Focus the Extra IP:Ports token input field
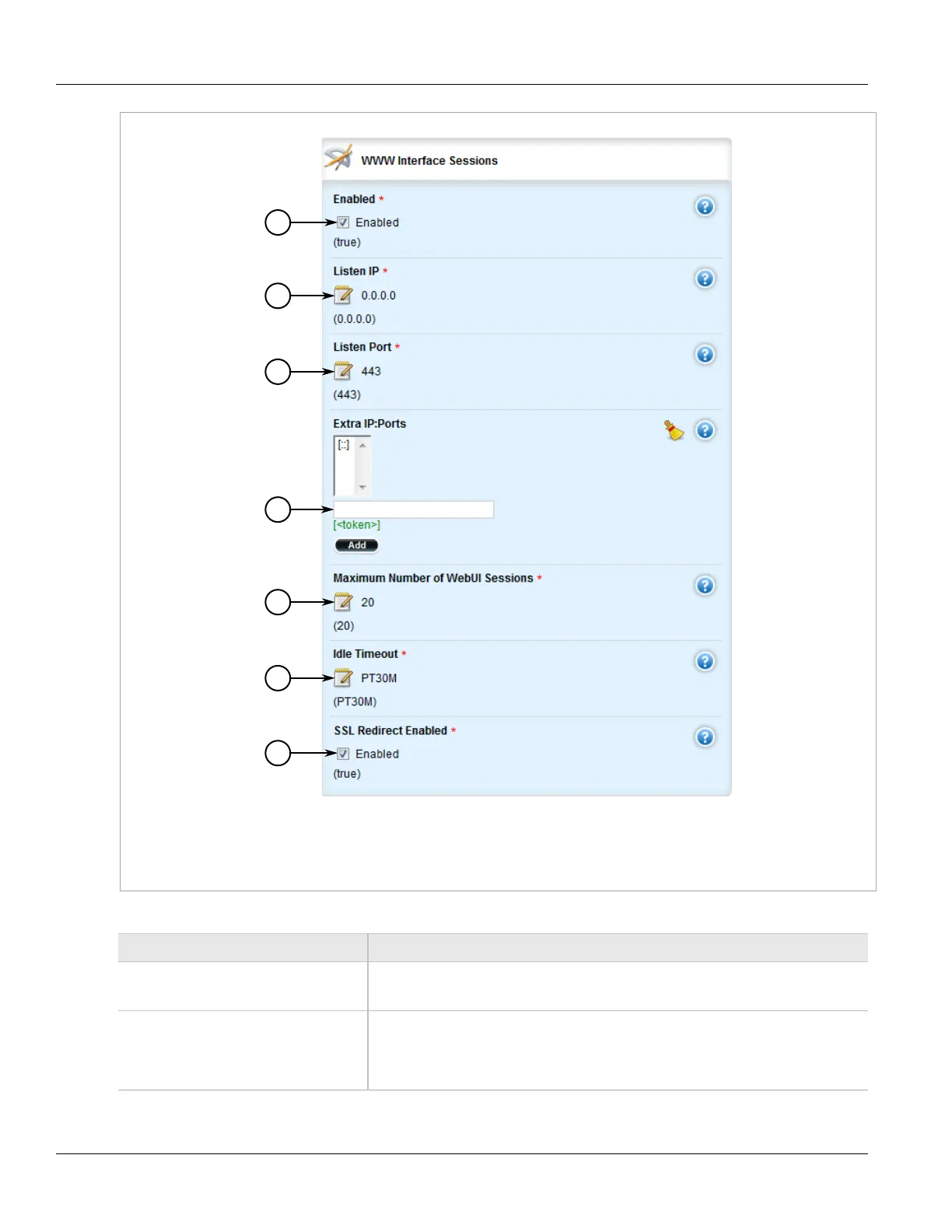952x1232 pixels. [413, 509]
